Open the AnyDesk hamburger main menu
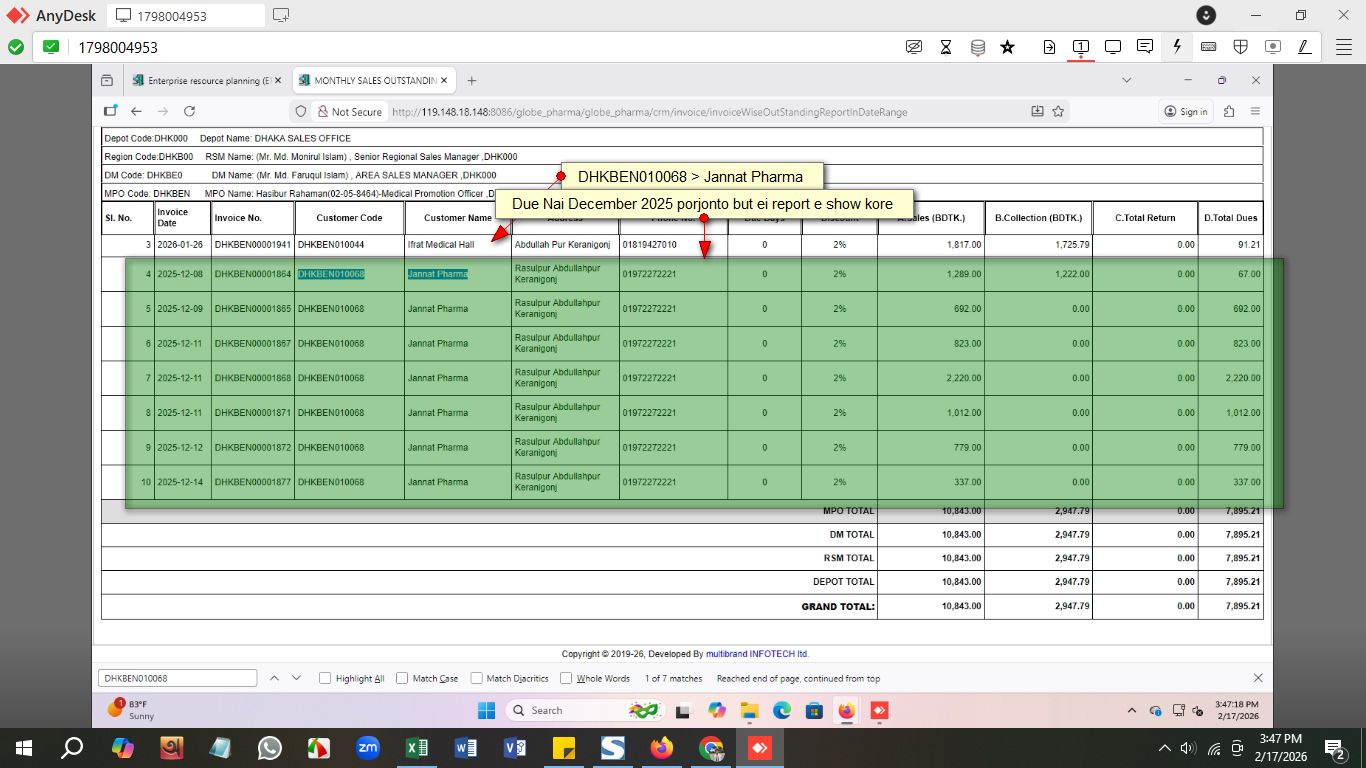1366x768 pixels. pos(1344,47)
